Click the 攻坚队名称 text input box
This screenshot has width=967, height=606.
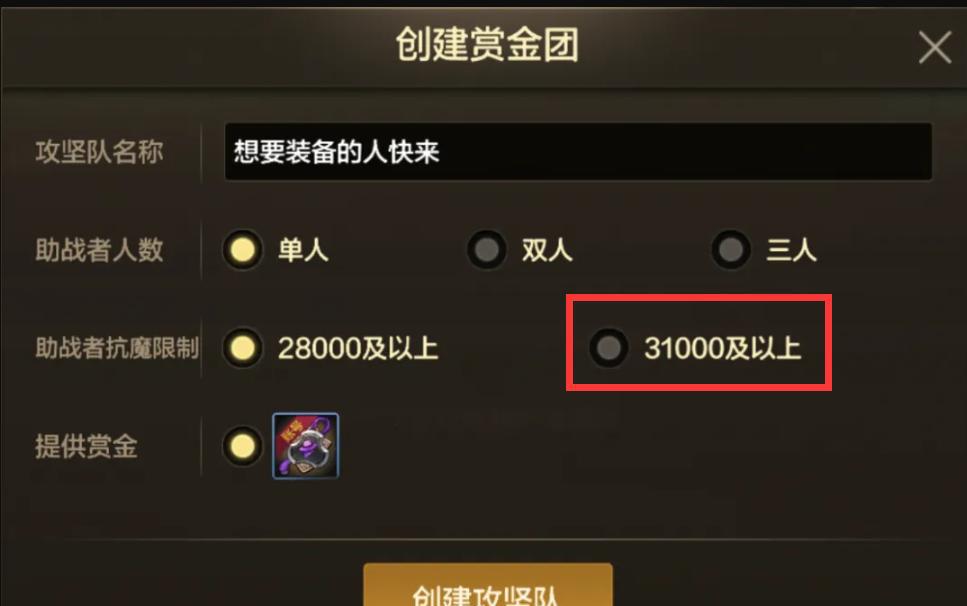(578, 152)
